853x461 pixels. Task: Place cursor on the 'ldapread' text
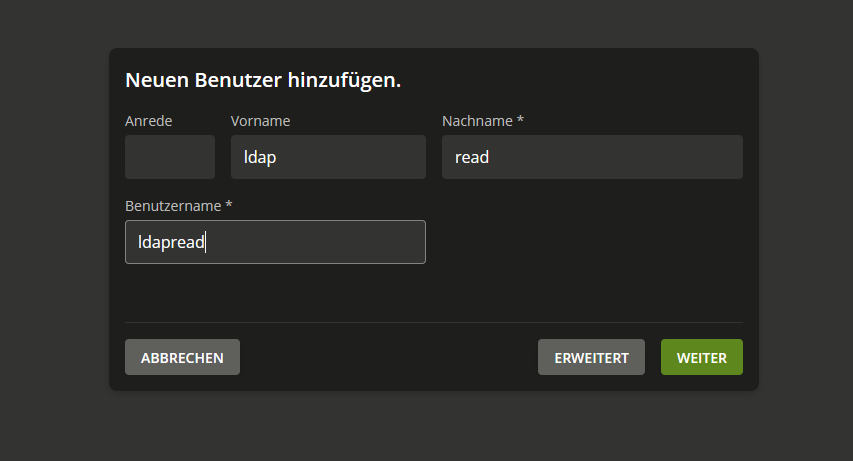(x=171, y=242)
